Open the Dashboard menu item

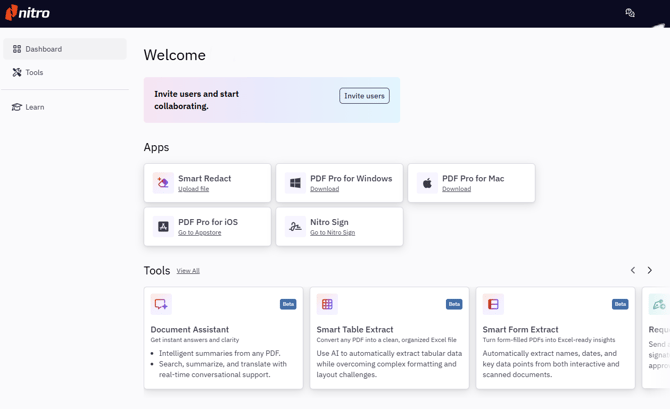[65, 49]
